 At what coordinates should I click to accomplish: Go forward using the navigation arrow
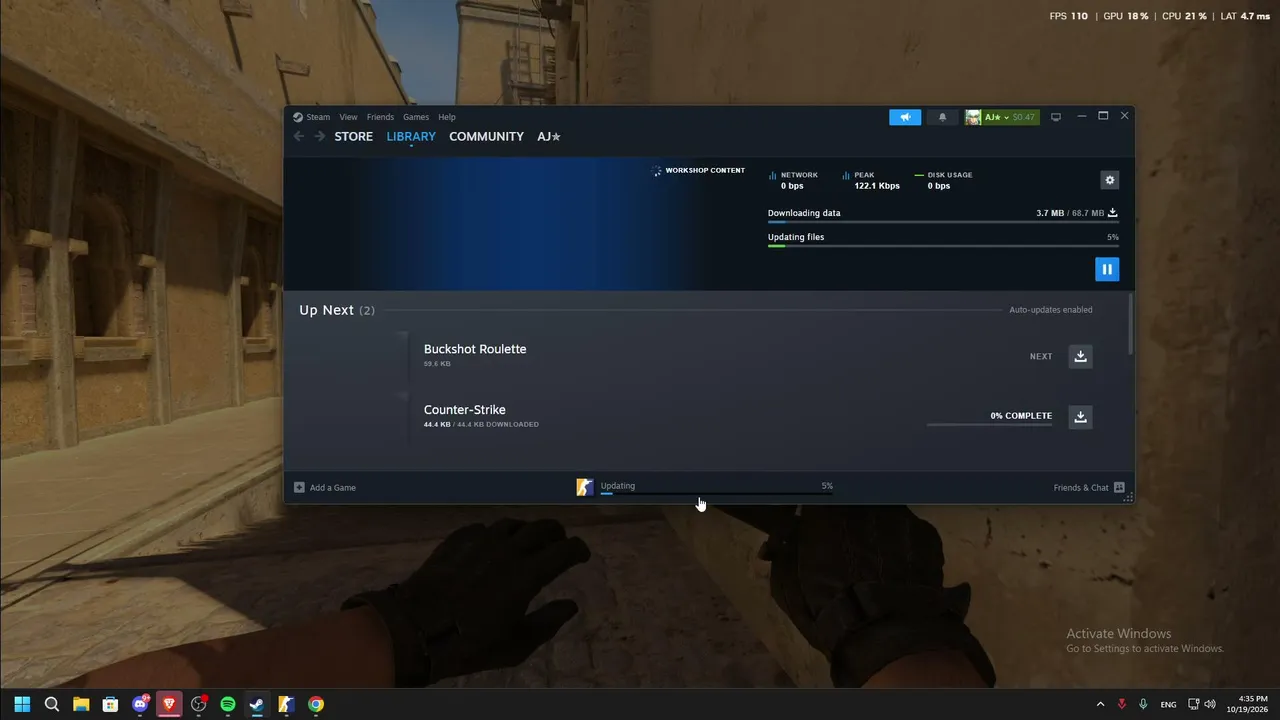320,136
